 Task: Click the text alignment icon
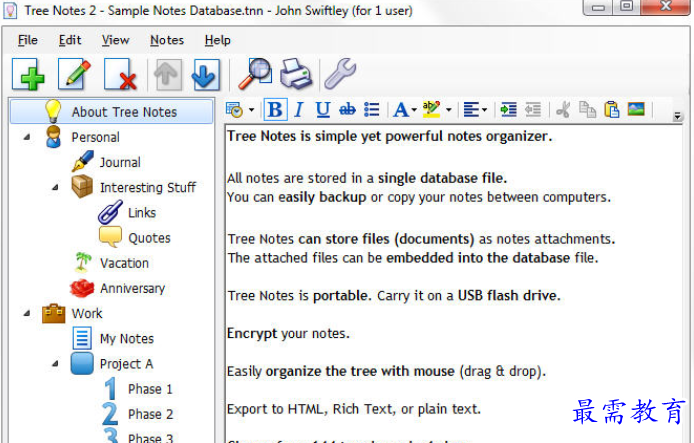coord(471,109)
